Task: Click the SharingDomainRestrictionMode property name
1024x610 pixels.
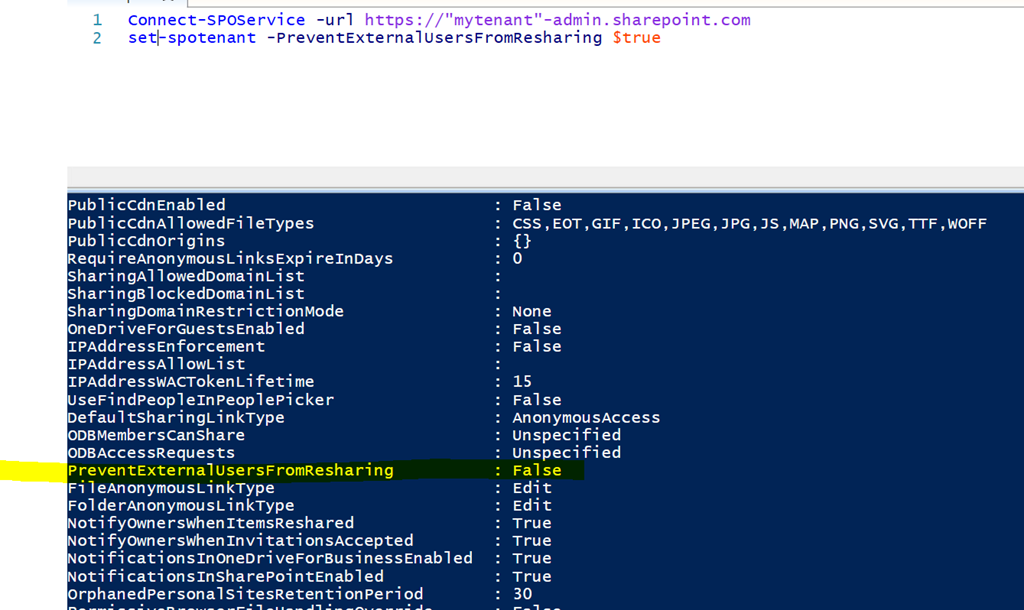Action: 205,311
